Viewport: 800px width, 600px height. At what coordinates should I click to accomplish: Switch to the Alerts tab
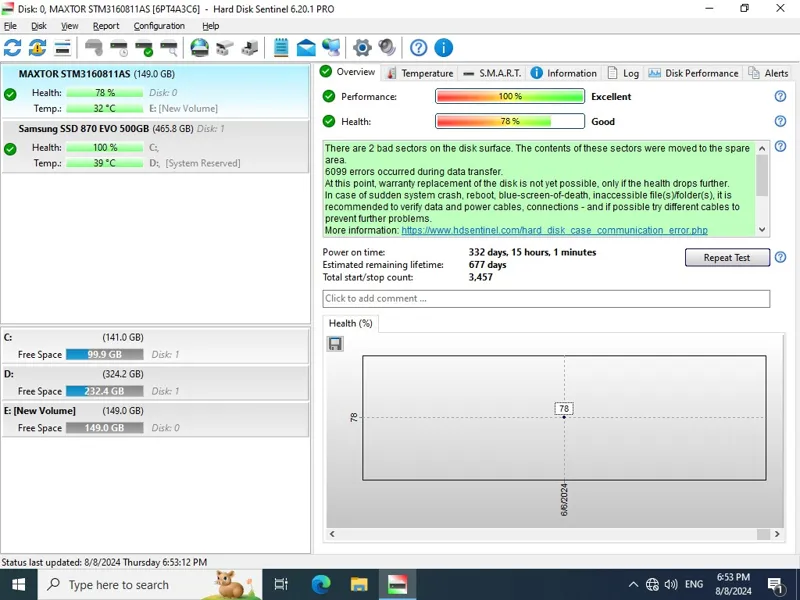pos(768,73)
